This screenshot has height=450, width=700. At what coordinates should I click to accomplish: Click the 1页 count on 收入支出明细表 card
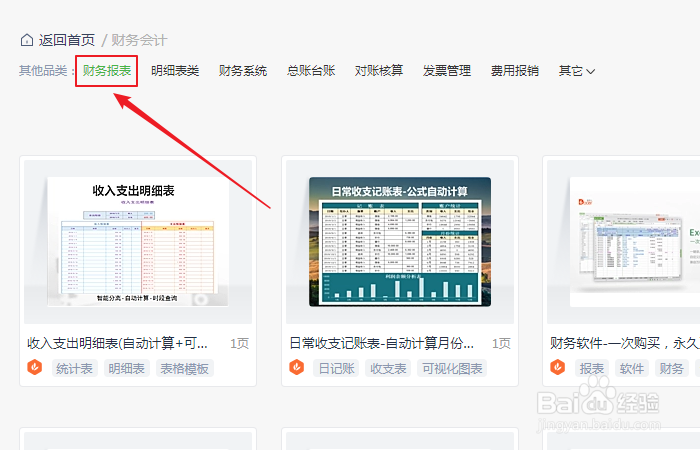click(x=240, y=343)
